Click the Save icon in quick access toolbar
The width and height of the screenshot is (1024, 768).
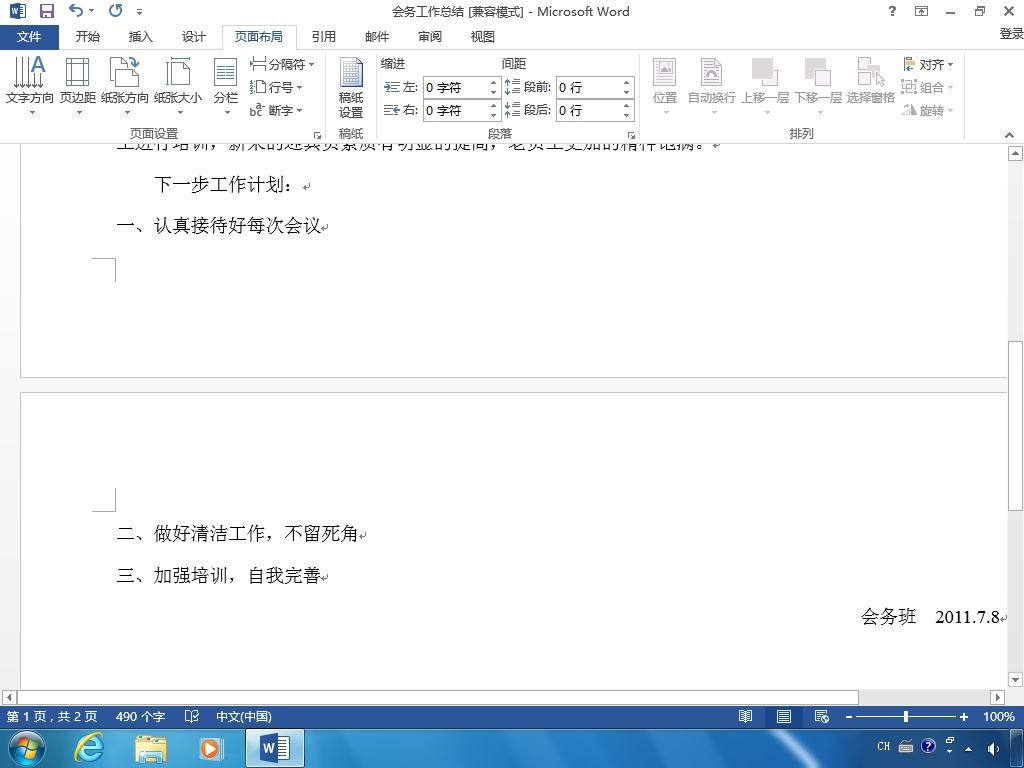[46, 10]
